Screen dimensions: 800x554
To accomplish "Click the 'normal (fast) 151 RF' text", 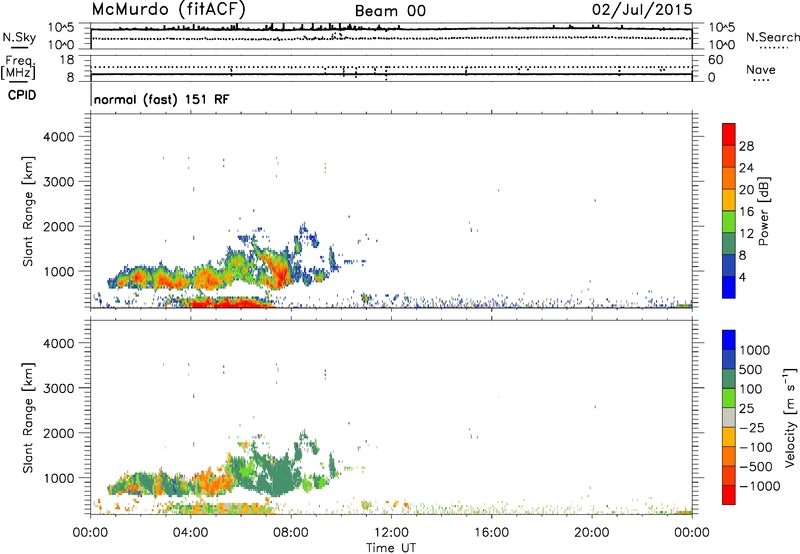I will tap(162, 99).
